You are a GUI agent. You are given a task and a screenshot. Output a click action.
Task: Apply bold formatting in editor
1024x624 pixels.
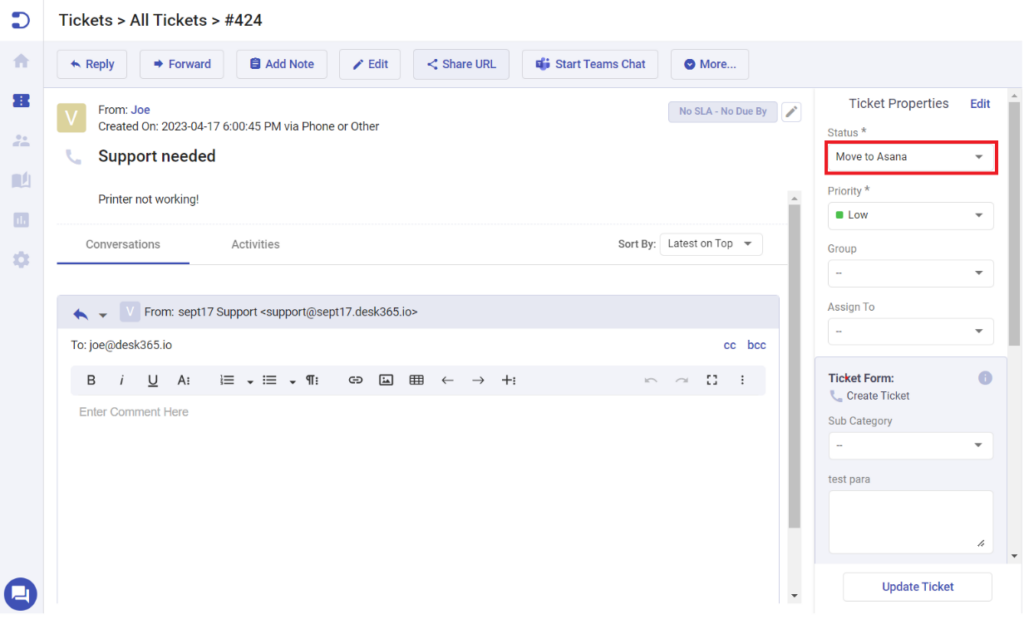coord(91,380)
